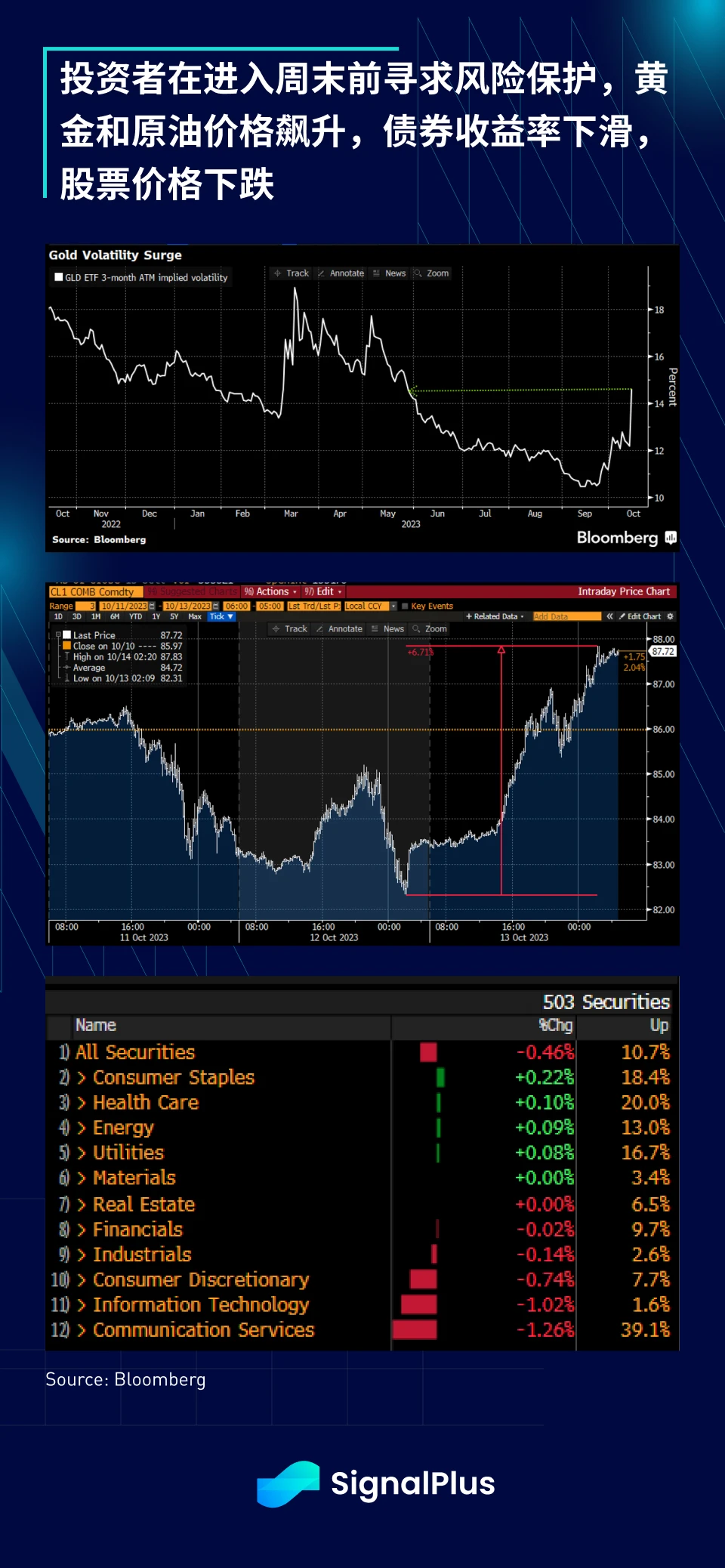Toggle the GLD ETF implied volatility legend checkbox
The height and width of the screenshot is (1568, 725).
[x=59, y=277]
